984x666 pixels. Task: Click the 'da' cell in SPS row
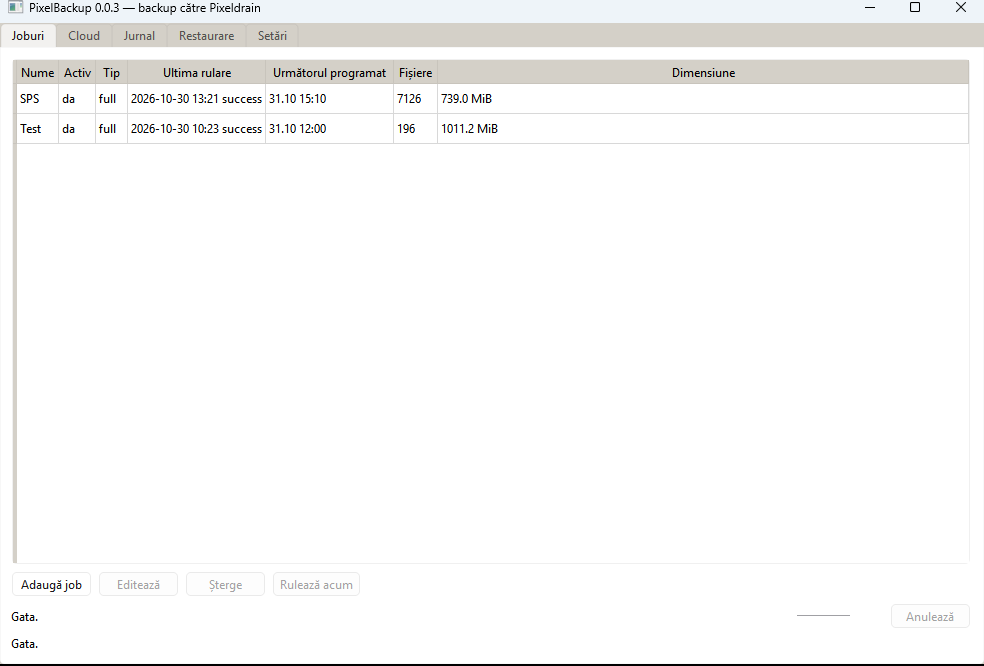pos(77,99)
